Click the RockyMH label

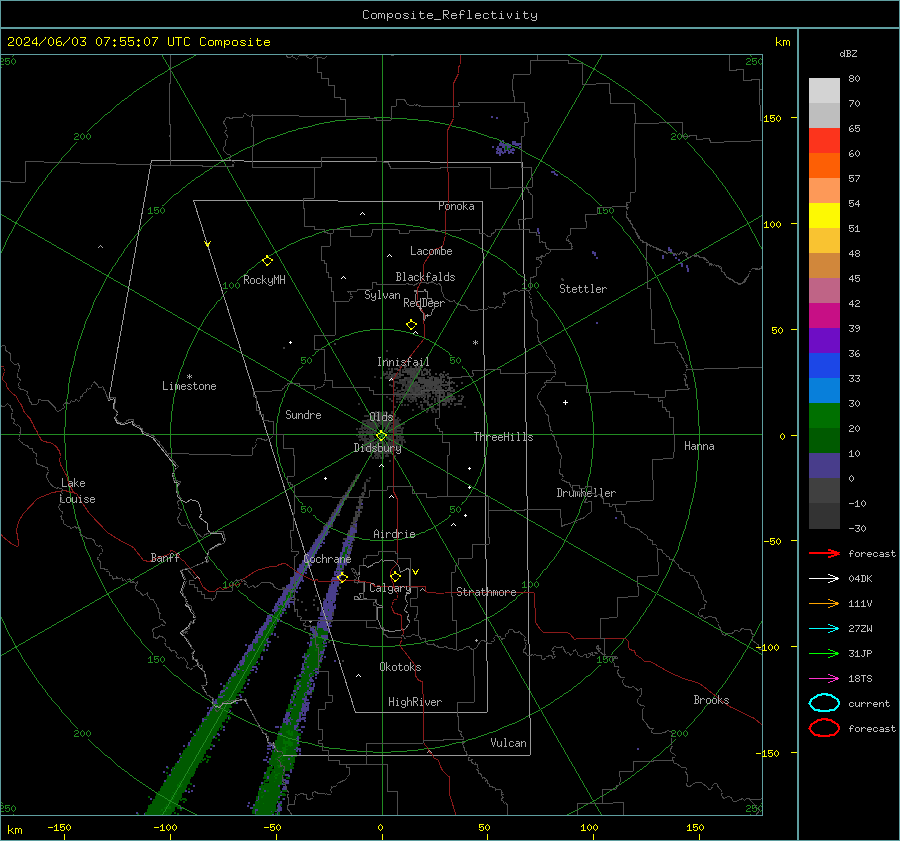tap(264, 280)
